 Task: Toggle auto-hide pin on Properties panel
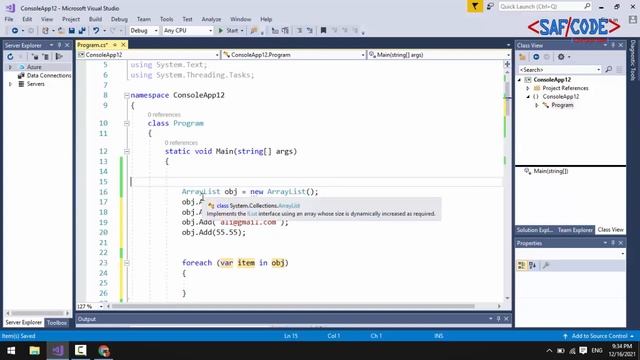[x=613, y=243]
